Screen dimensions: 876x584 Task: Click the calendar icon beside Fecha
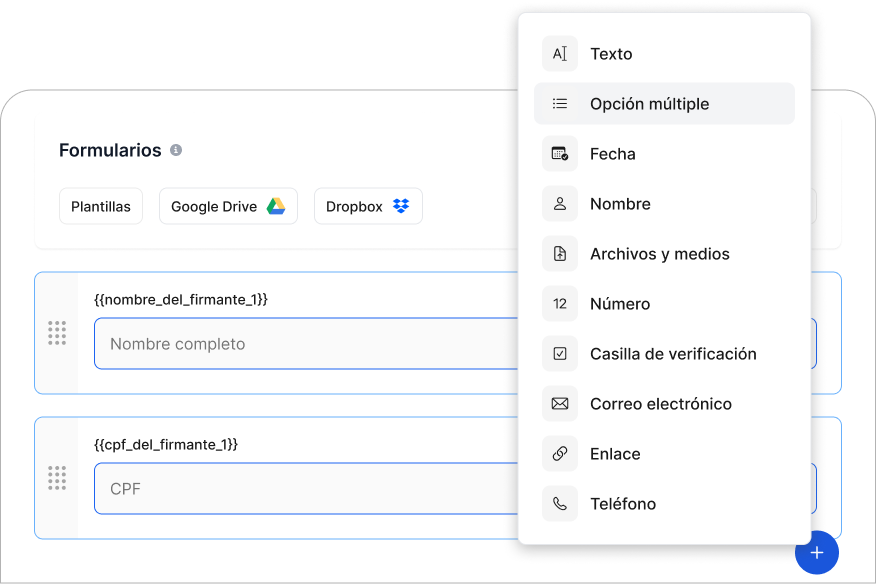click(560, 154)
